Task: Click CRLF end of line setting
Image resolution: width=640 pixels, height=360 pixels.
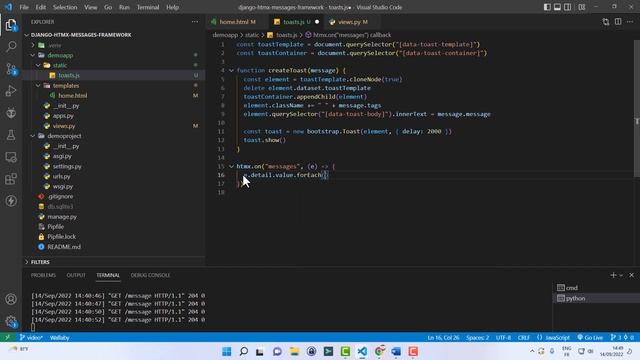Action: [x=524, y=338]
